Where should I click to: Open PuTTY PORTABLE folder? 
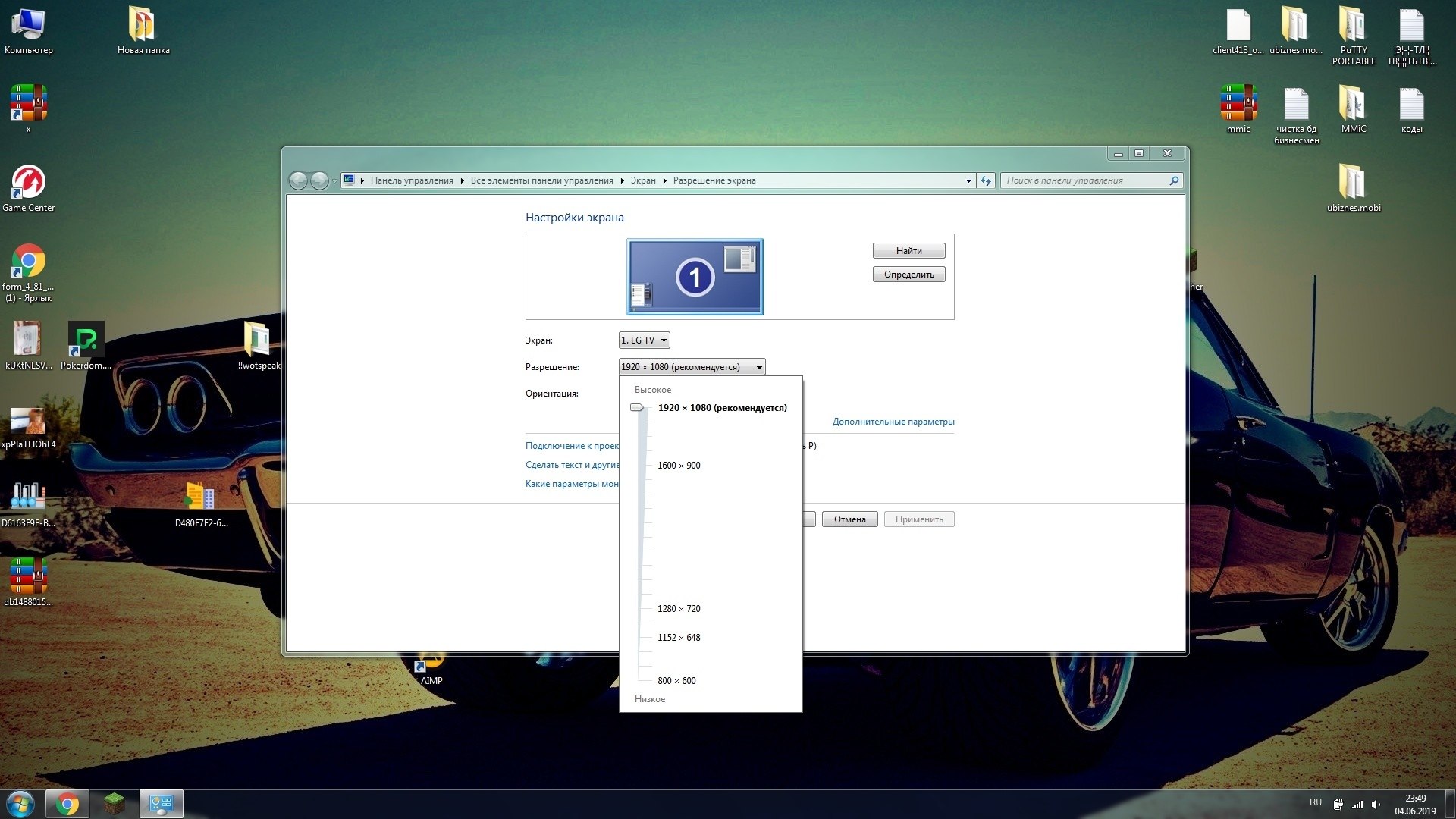tap(1354, 36)
